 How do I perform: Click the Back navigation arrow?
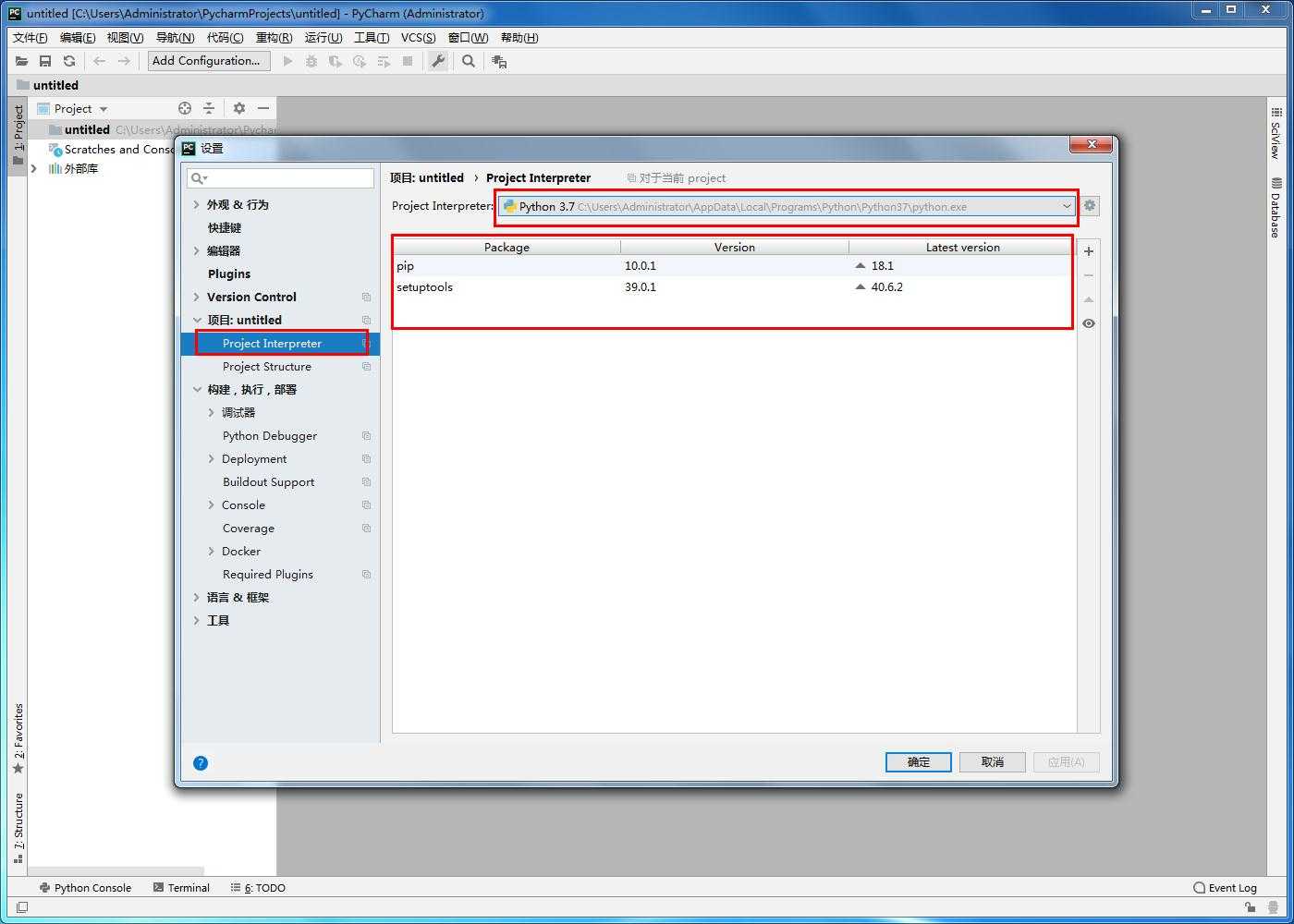click(x=99, y=61)
